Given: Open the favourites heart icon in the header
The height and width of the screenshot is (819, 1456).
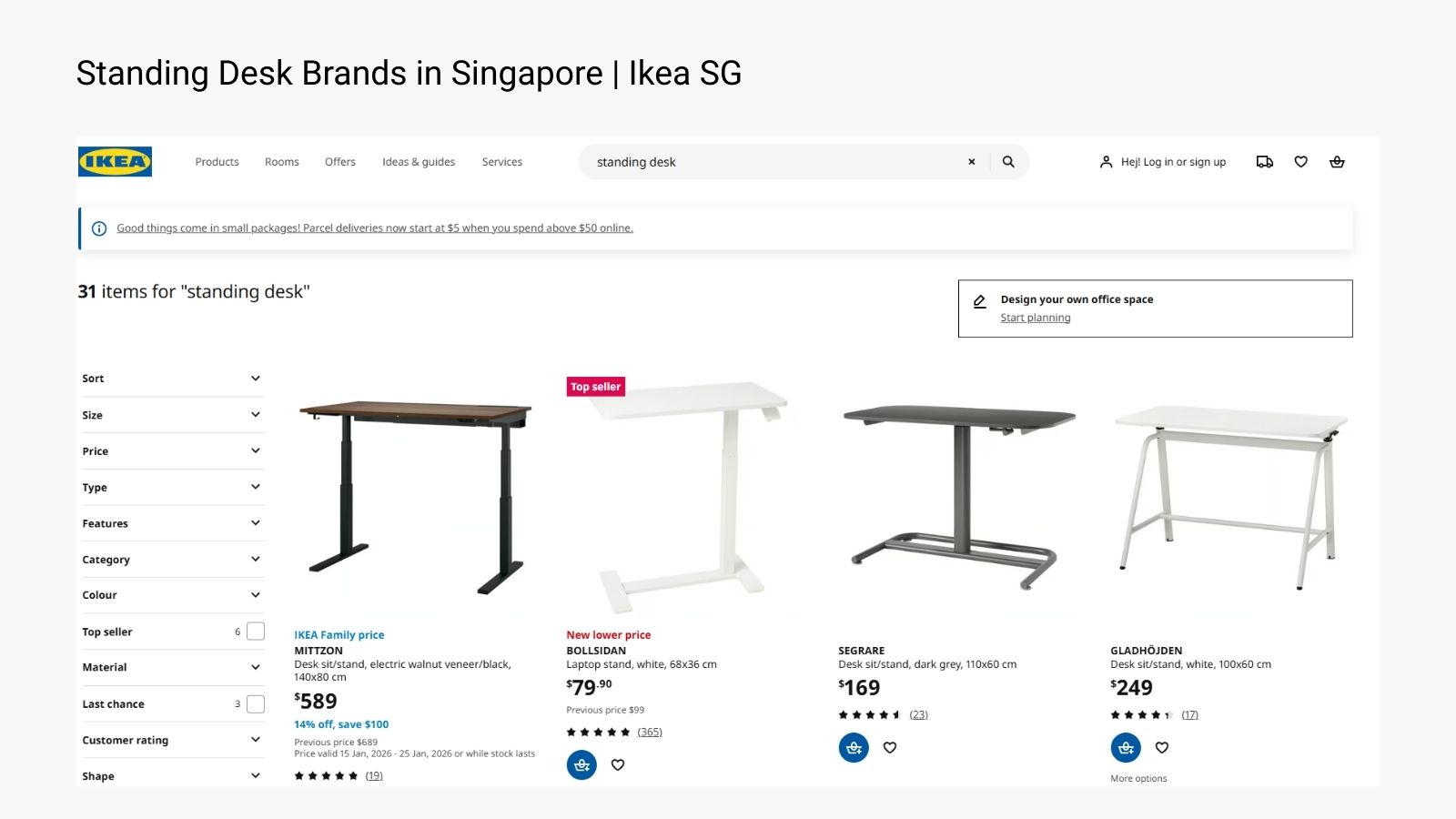Looking at the screenshot, I should tap(1300, 161).
